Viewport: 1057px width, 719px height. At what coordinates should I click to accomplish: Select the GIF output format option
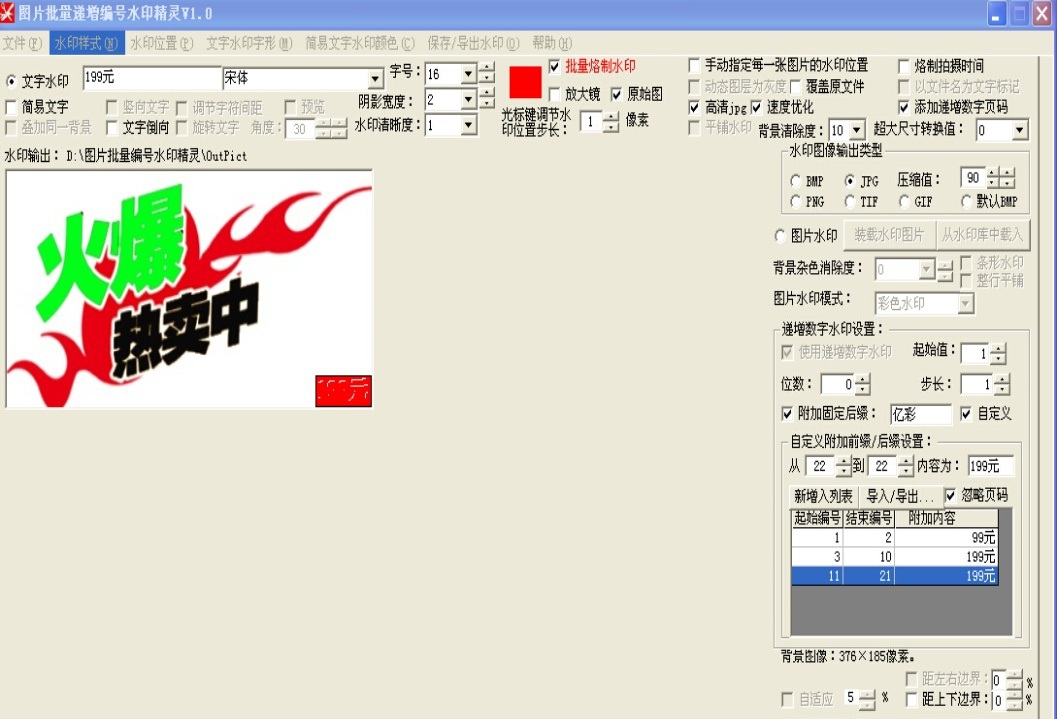903,200
